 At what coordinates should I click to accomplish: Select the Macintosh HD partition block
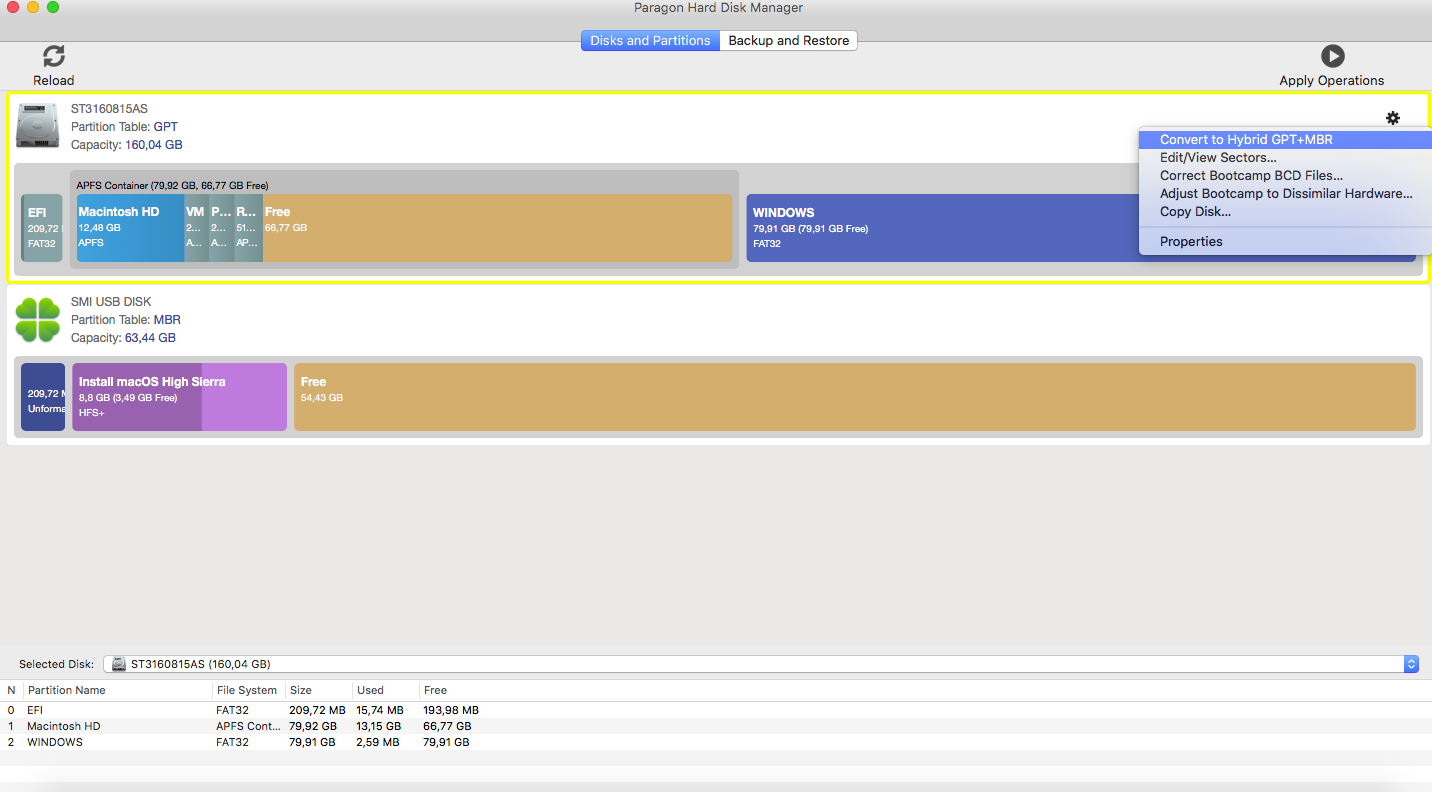click(130, 228)
